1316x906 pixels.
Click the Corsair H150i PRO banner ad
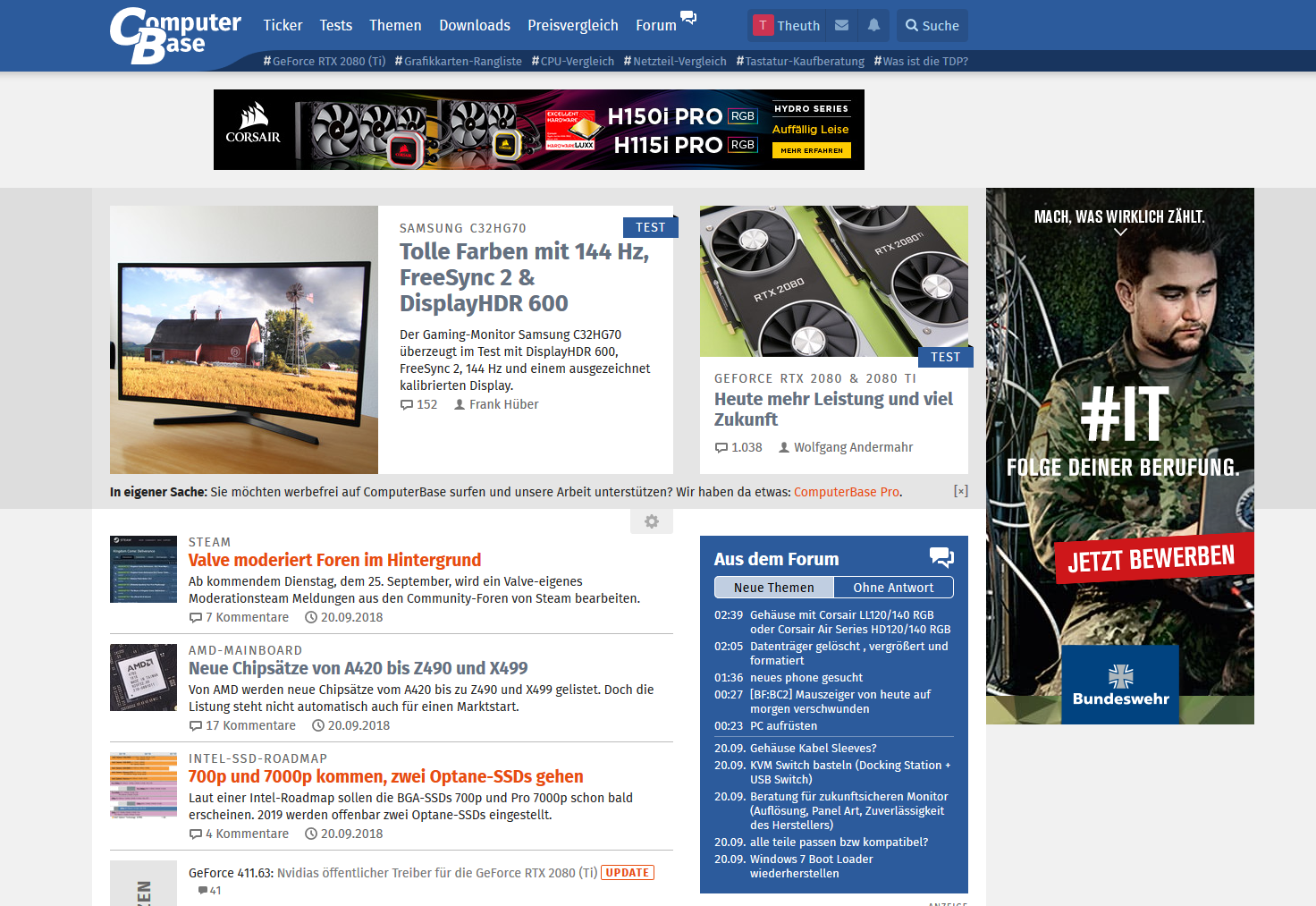pyautogui.click(x=539, y=130)
